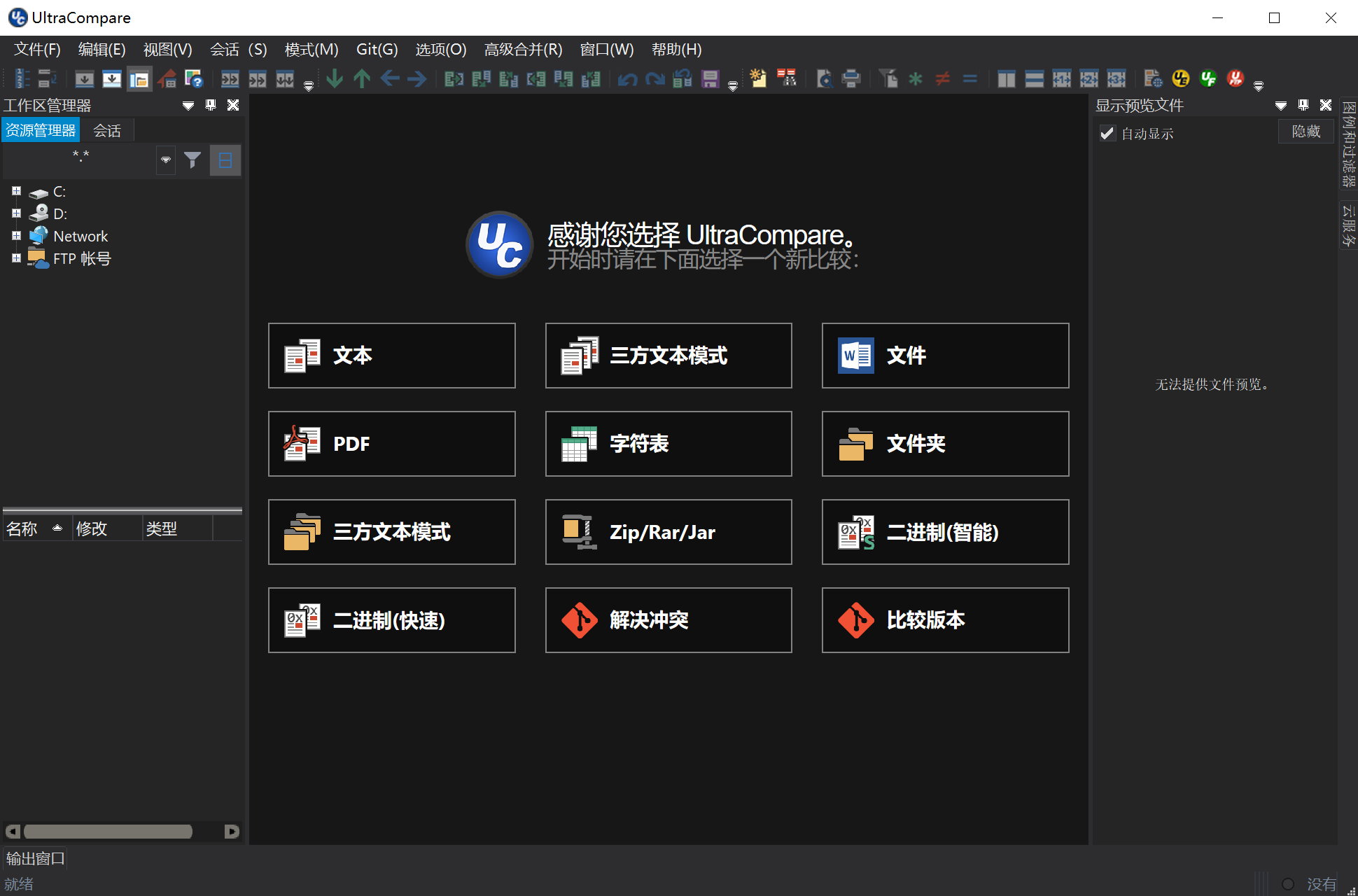Image resolution: width=1358 pixels, height=896 pixels.
Task: Click the green up arrow previous-difference icon
Action: 362,78
